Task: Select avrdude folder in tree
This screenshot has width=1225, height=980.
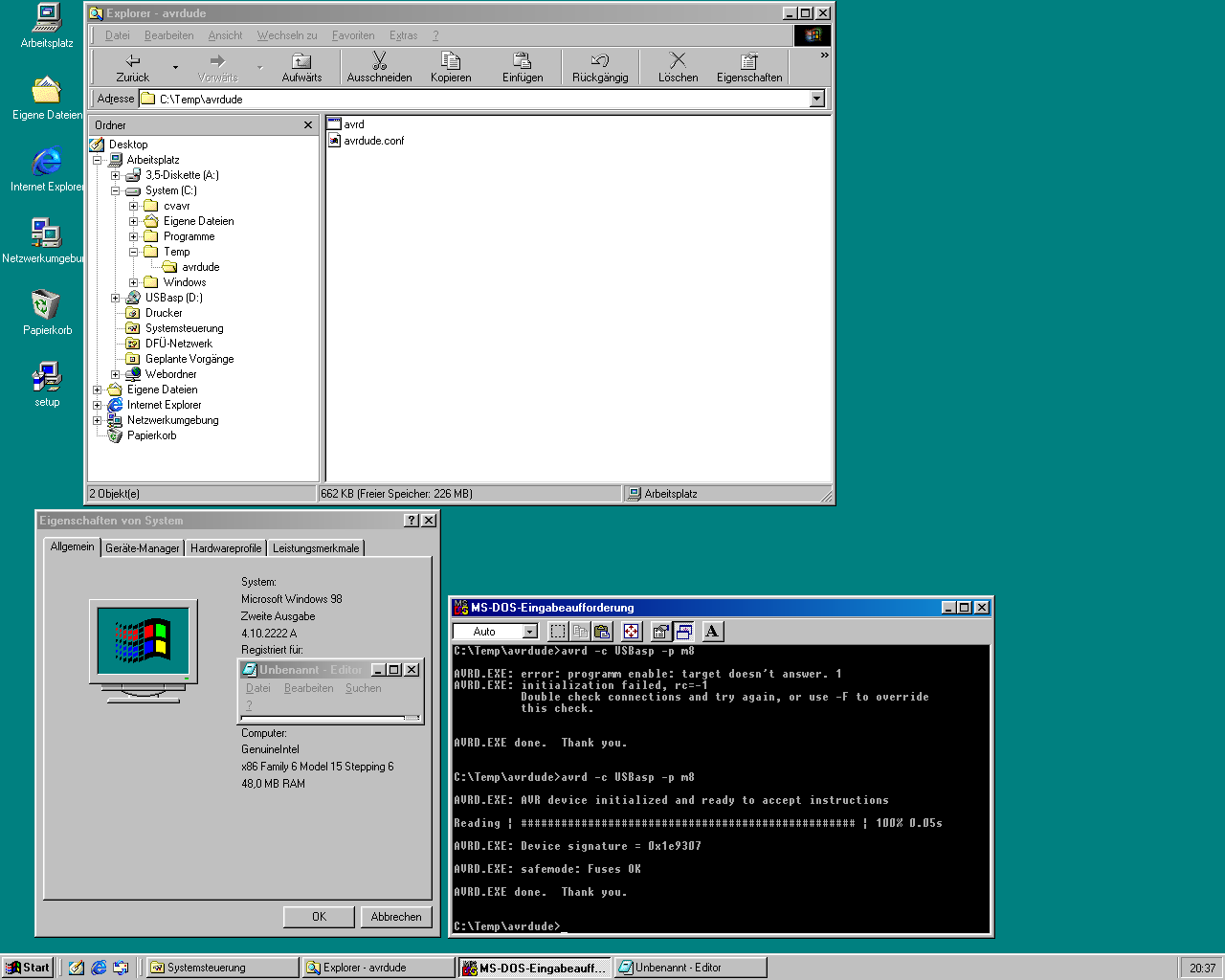Action: [191, 267]
